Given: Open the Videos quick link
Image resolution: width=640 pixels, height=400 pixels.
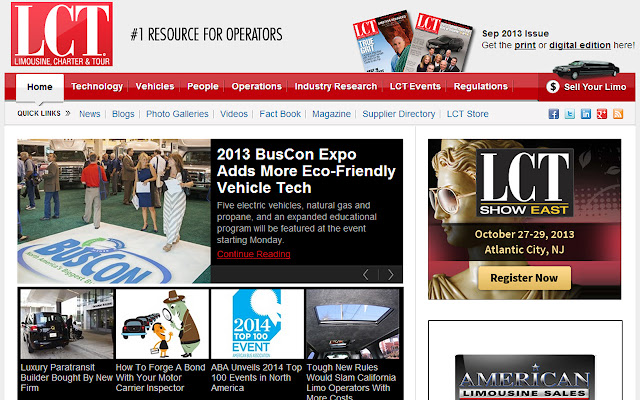Looking at the screenshot, I should coord(234,114).
